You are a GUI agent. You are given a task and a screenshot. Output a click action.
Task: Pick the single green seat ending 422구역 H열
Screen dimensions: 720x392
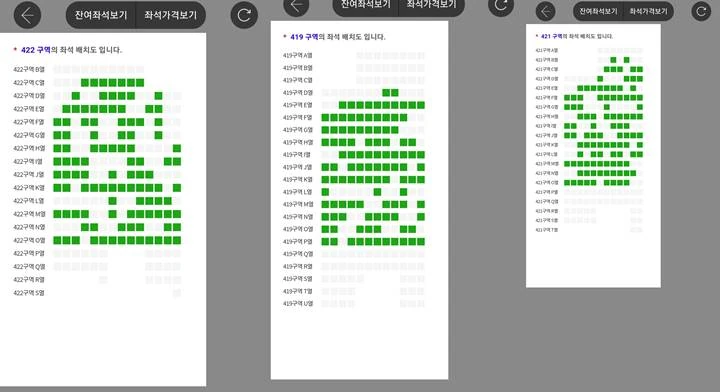coord(177,148)
